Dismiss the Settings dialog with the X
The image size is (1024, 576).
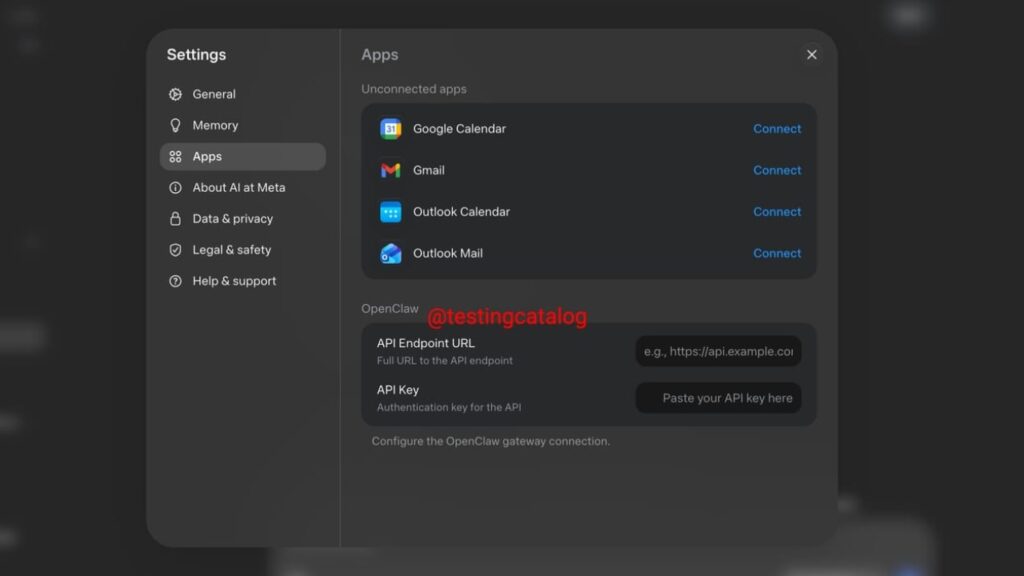pyautogui.click(x=811, y=54)
